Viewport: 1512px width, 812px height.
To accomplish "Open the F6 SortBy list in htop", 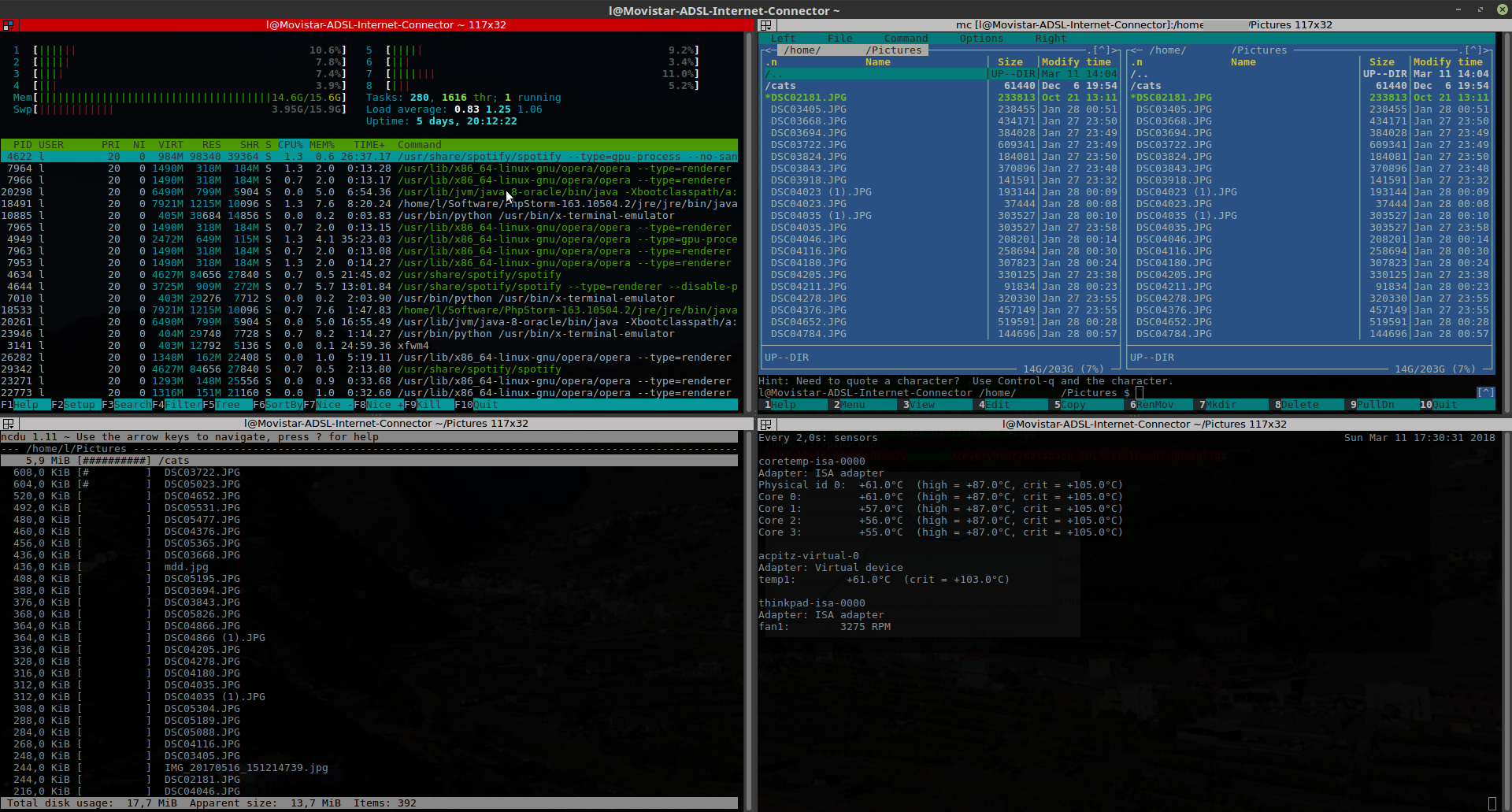I will pos(278,405).
